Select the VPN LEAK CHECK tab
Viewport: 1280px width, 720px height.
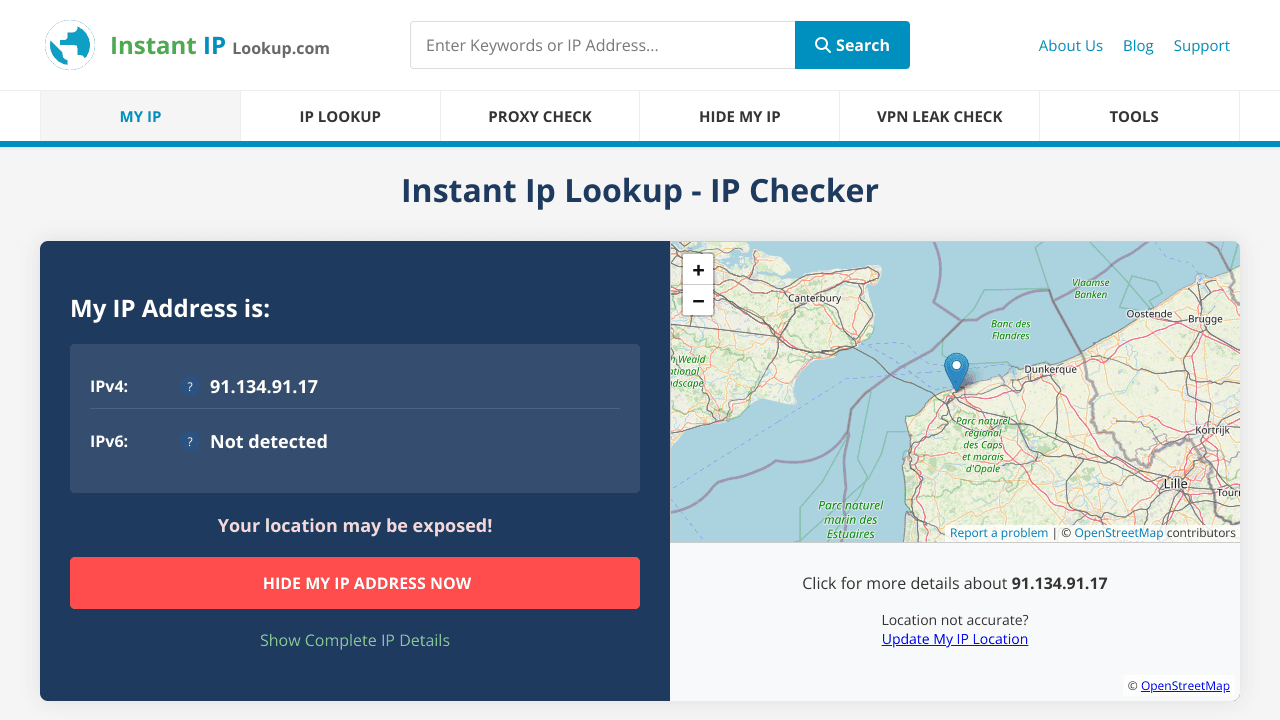click(940, 116)
